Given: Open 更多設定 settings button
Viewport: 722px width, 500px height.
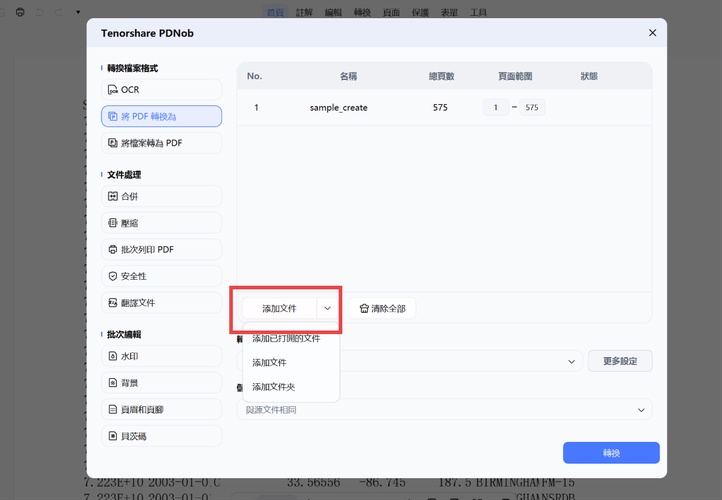Looking at the screenshot, I should click(x=620, y=361).
